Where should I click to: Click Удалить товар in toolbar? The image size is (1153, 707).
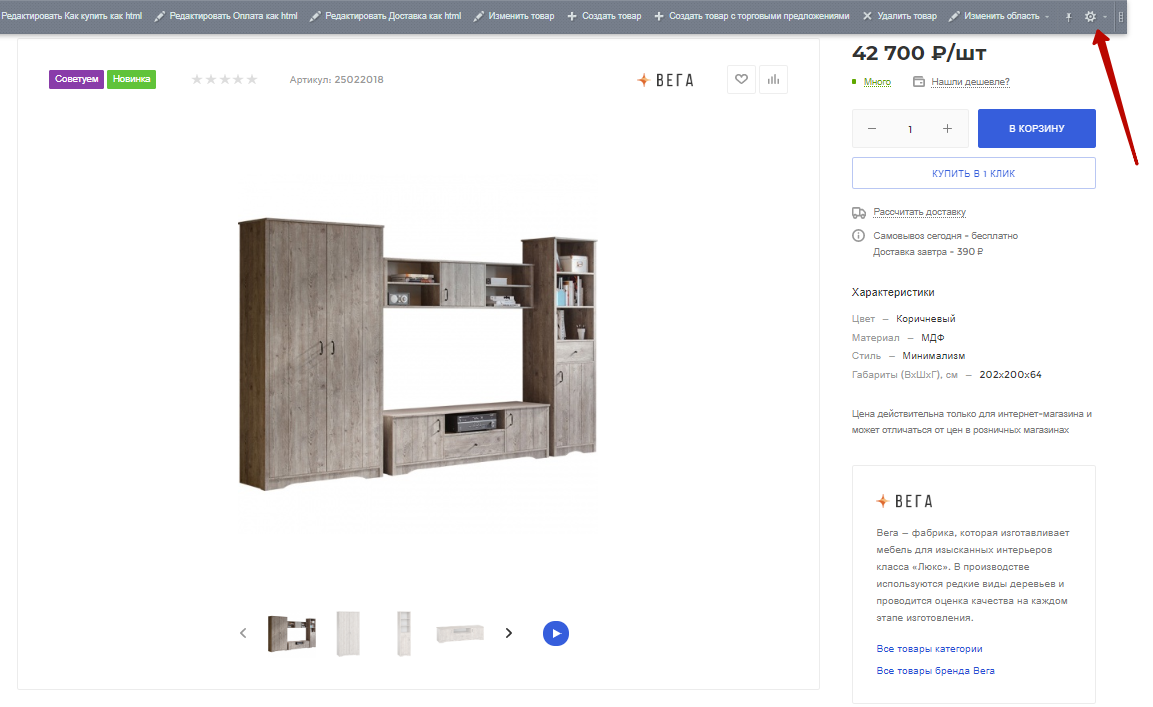[900, 15]
